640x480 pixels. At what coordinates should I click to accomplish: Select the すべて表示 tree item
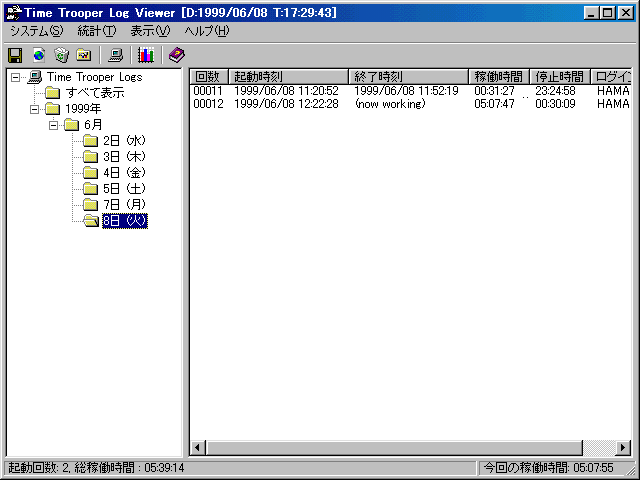tap(95, 93)
